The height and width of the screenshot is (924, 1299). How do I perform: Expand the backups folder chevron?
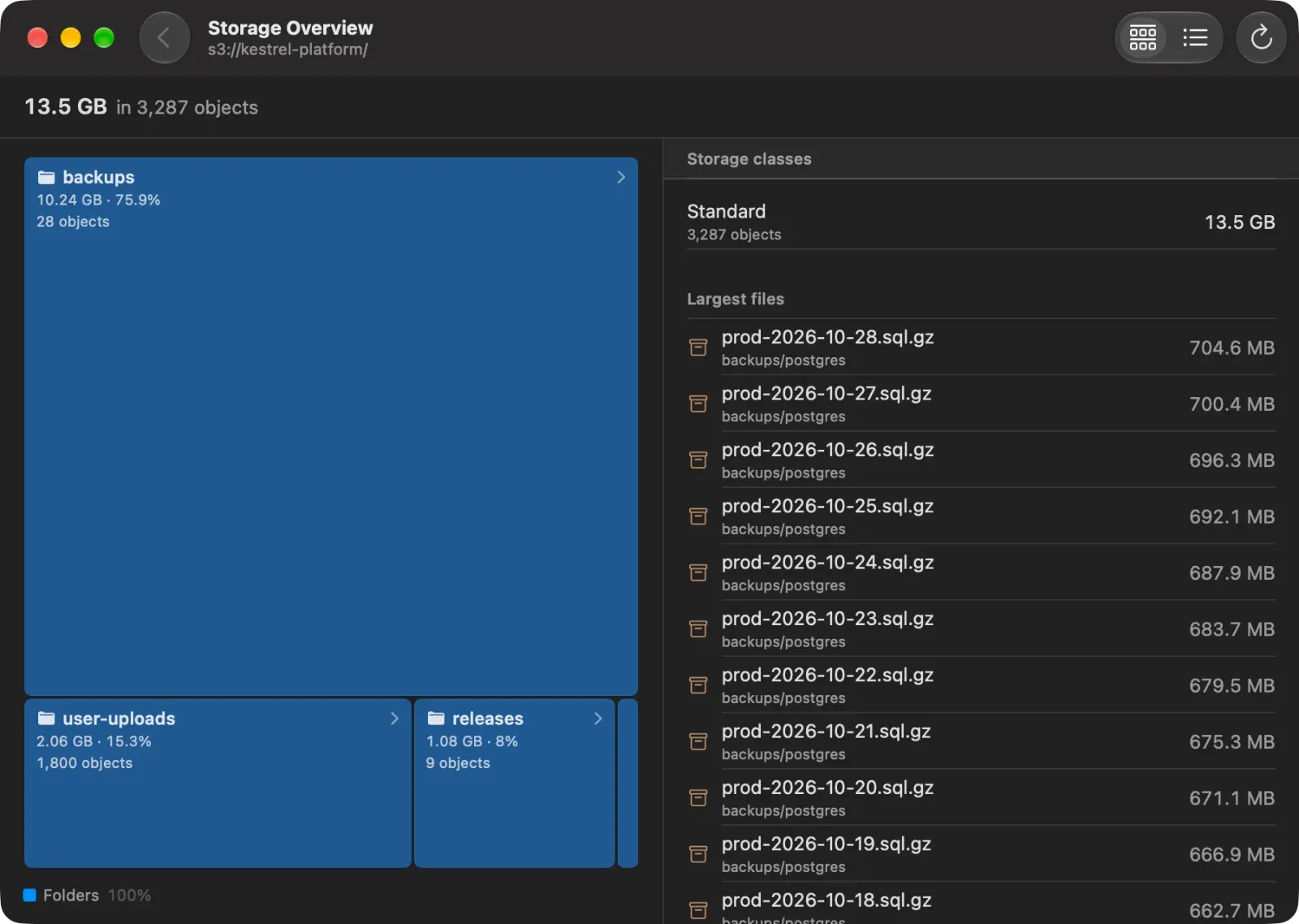(621, 177)
